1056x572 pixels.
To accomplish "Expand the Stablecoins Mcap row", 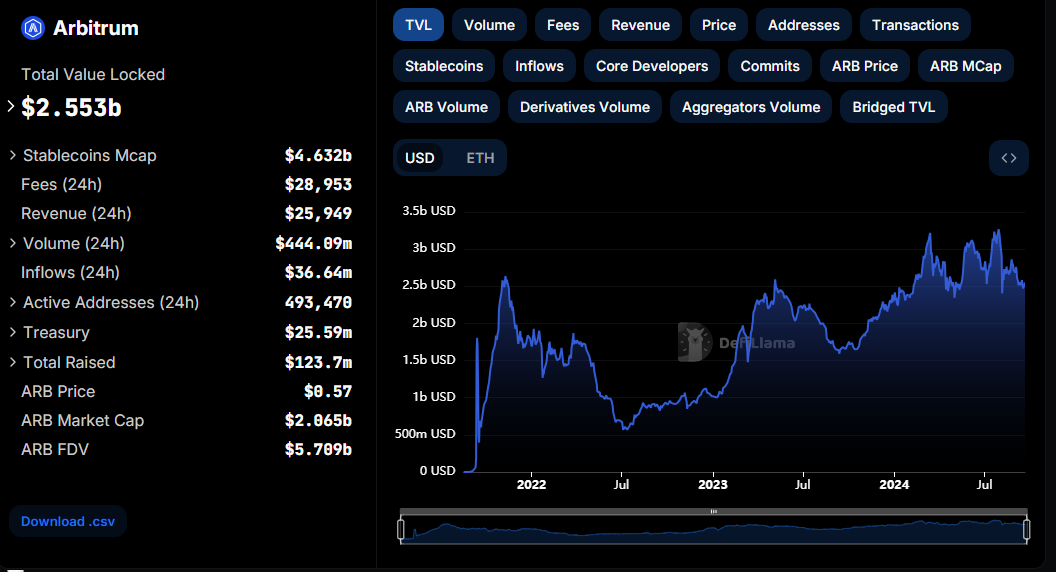I will click(x=13, y=155).
